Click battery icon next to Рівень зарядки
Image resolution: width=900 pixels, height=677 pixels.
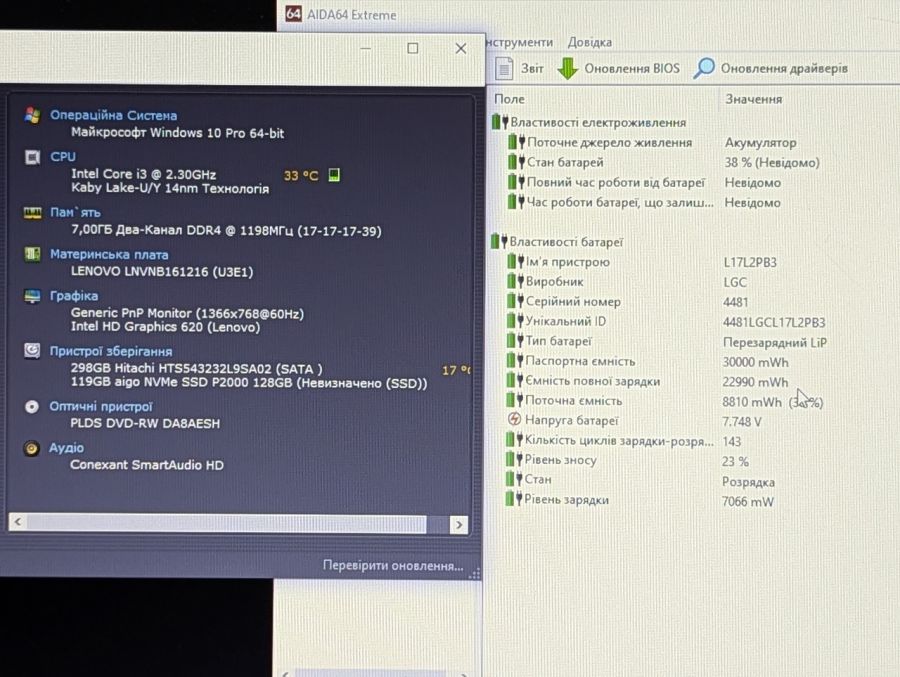coord(513,498)
